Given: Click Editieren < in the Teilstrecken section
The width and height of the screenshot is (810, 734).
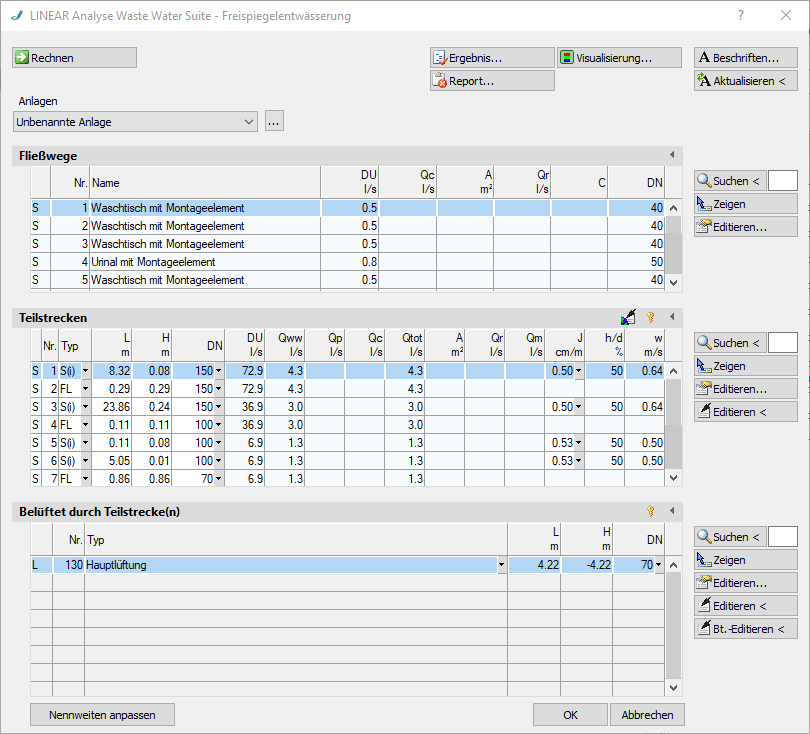Looking at the screenshot, I should tap(745, 412).
